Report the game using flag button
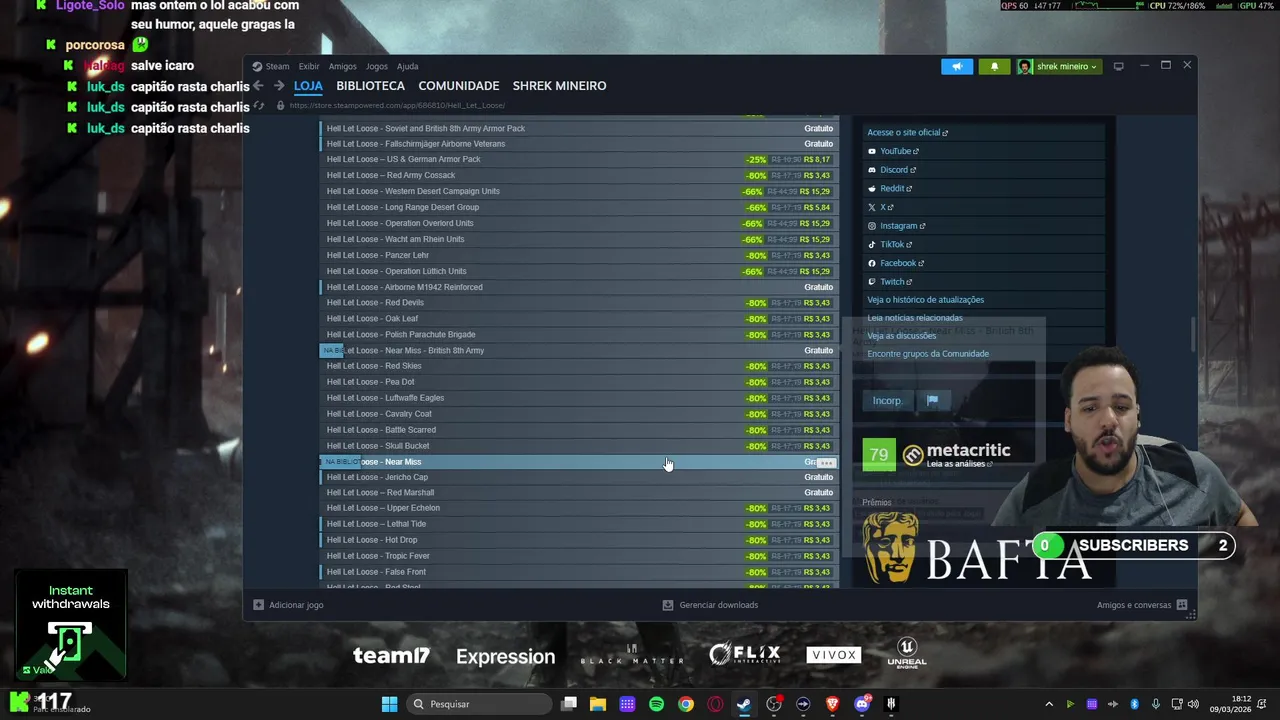The height and width of the screenshot is (720, 1280). tap(932, 401)
